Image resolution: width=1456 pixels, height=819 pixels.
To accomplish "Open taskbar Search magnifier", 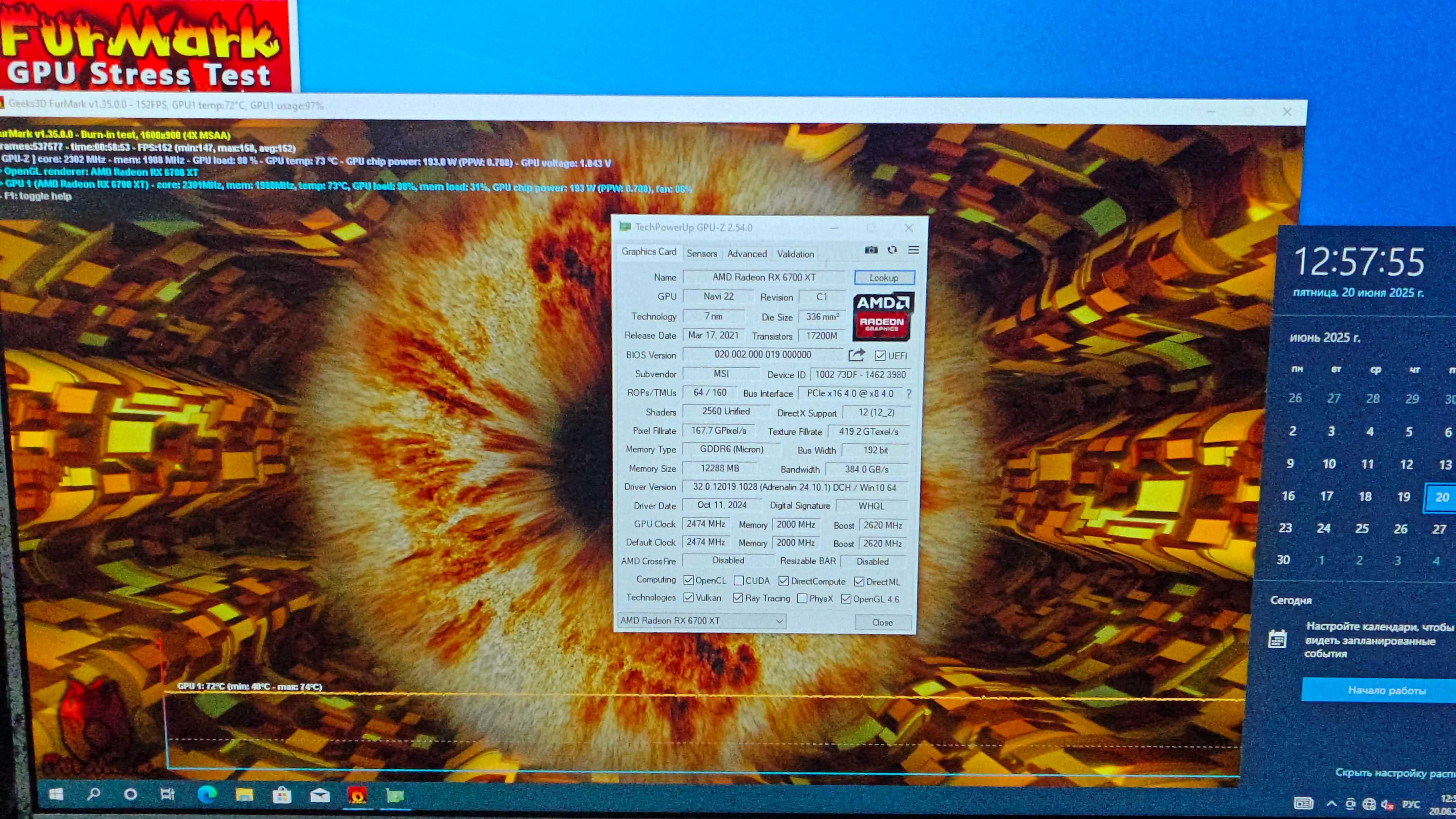I will click(x=94, y=794).
